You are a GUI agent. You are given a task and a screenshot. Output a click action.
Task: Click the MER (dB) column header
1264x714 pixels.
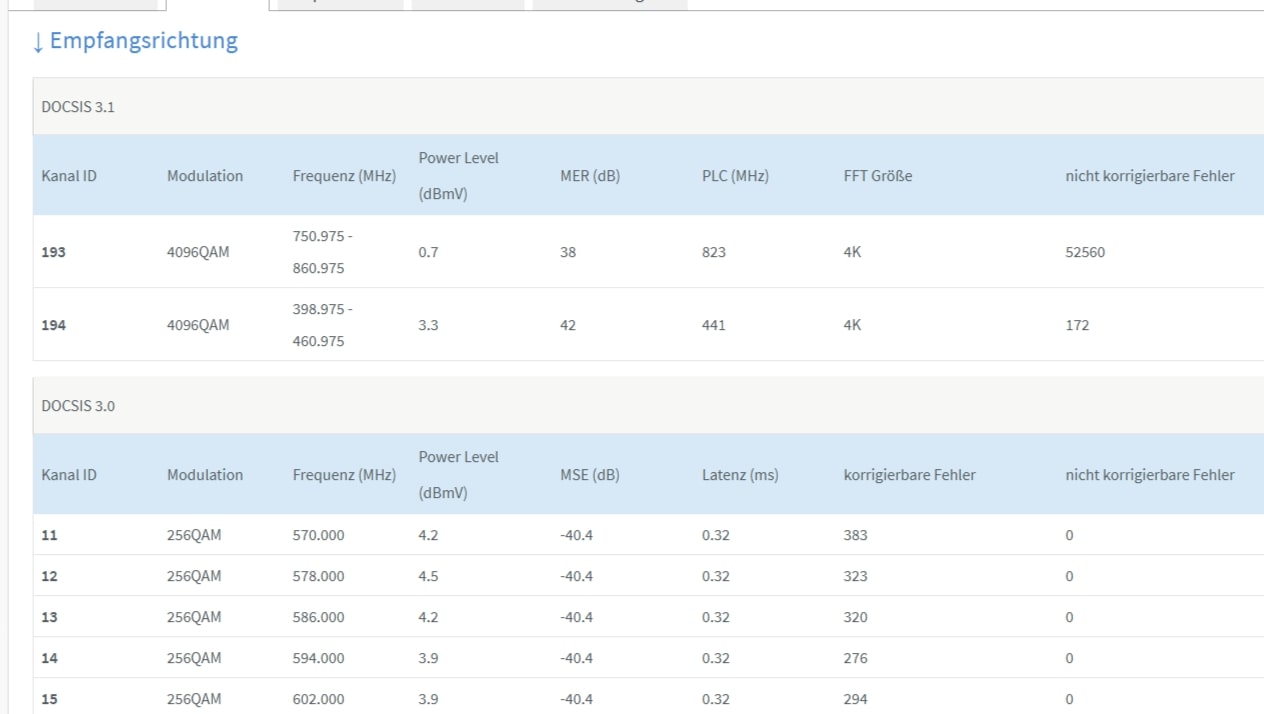(590, 176)
